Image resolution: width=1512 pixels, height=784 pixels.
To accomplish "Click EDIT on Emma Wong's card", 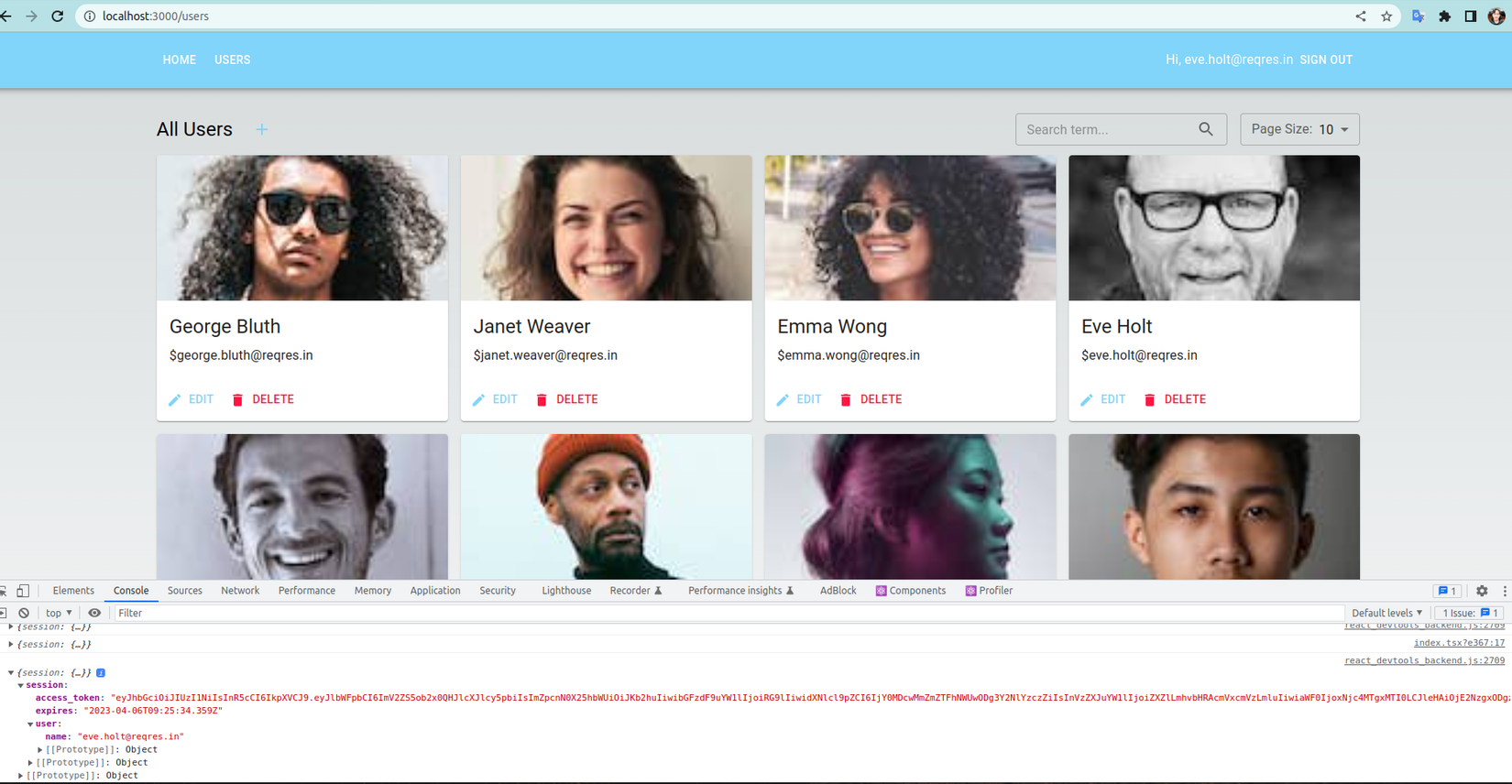I will 799,399.
